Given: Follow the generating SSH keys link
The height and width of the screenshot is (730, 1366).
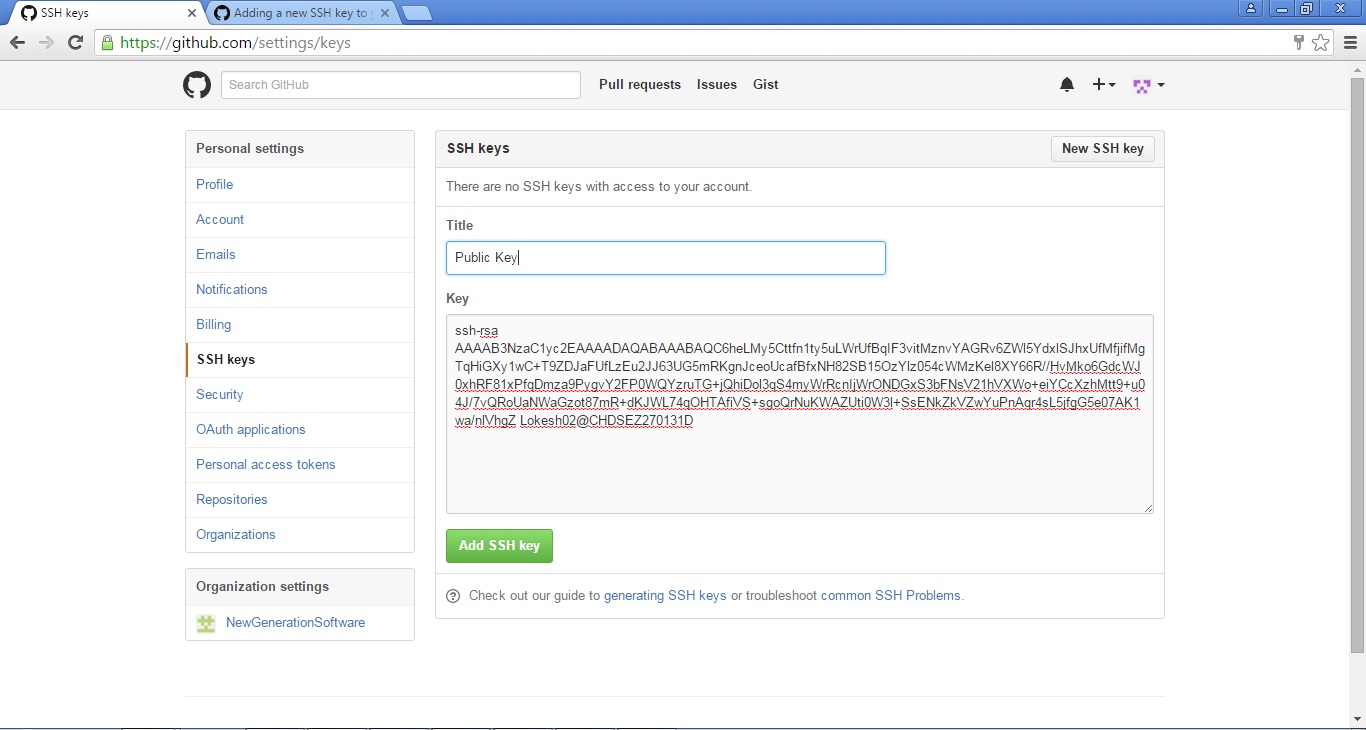Looking at the screenshot, I should pos(665,596).
